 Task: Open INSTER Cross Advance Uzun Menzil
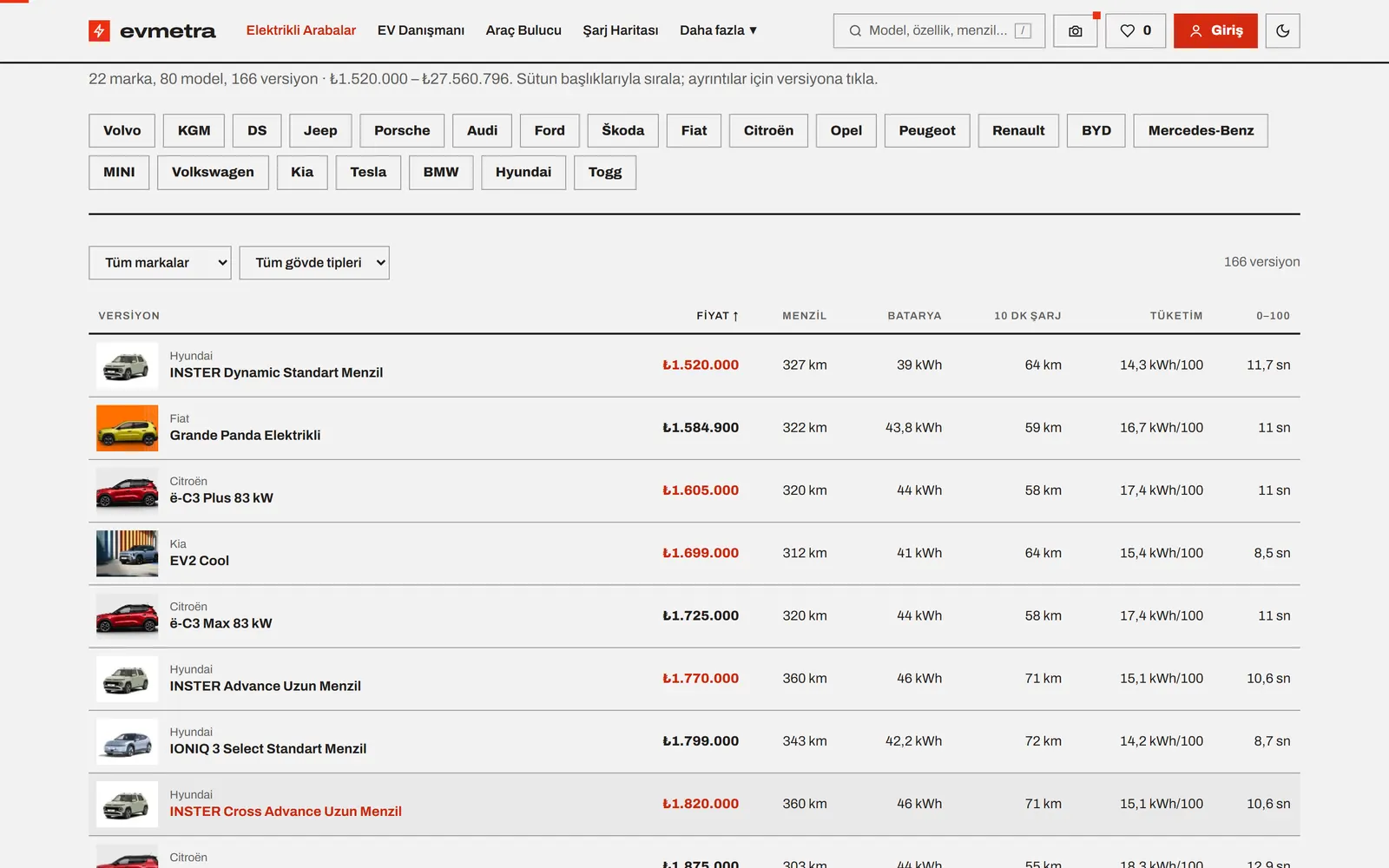(x=286, y=812)
